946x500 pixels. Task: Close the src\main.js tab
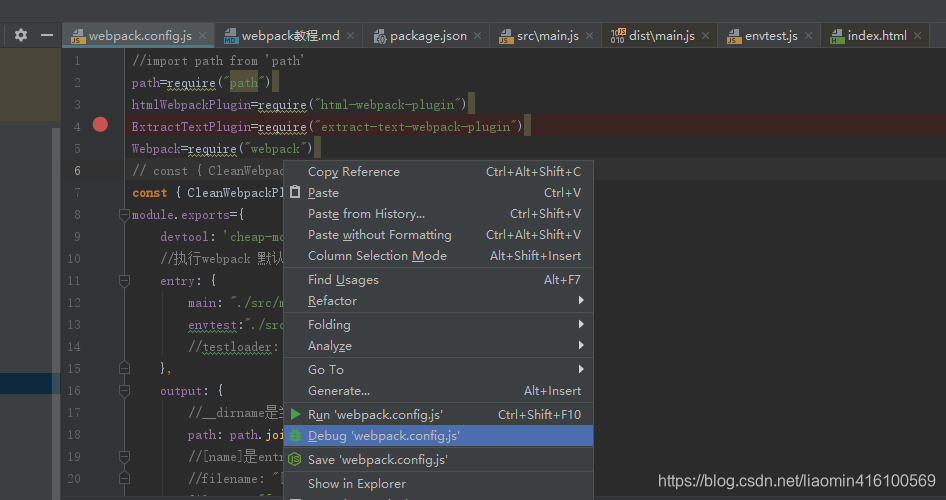[x=589, y=36]
